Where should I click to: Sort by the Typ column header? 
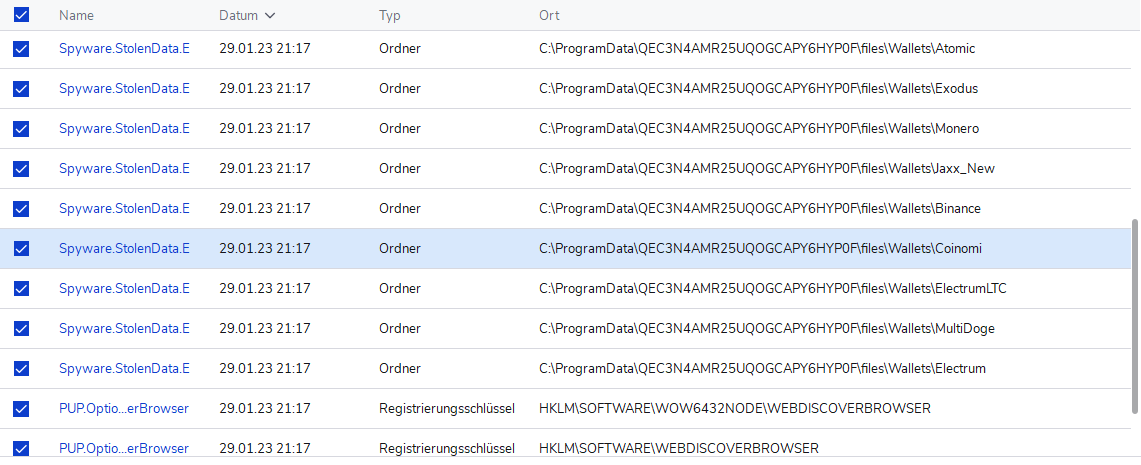click(x=390, y=15)
